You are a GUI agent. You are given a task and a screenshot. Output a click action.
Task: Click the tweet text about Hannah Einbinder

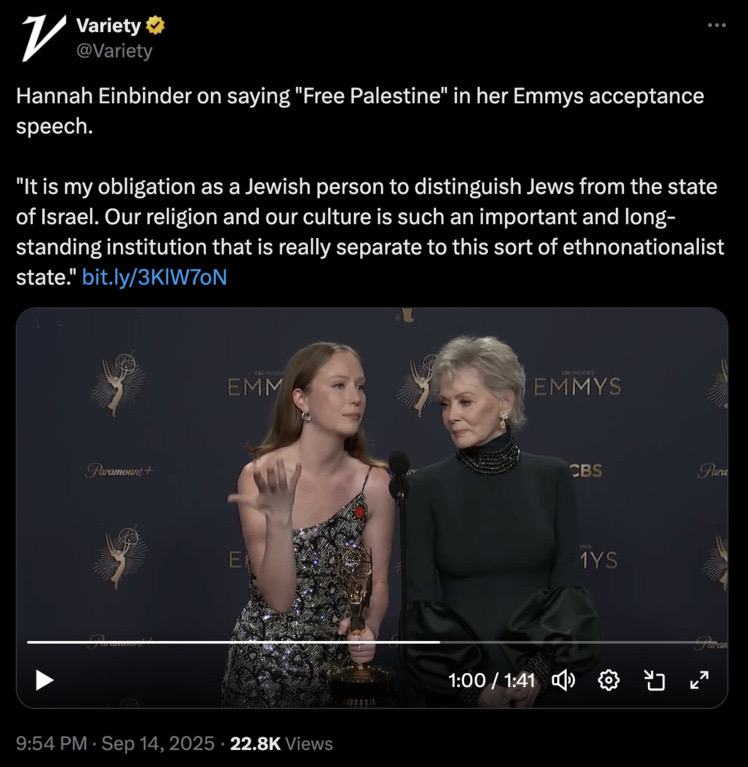[x=360, y=111]
